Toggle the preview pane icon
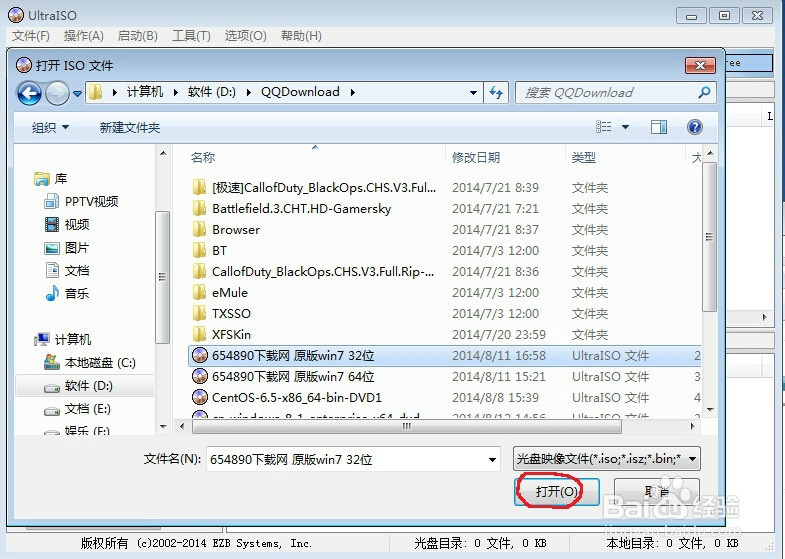This screenshot has height=559, width=785. pyautogui.click(x=659, y=127)
